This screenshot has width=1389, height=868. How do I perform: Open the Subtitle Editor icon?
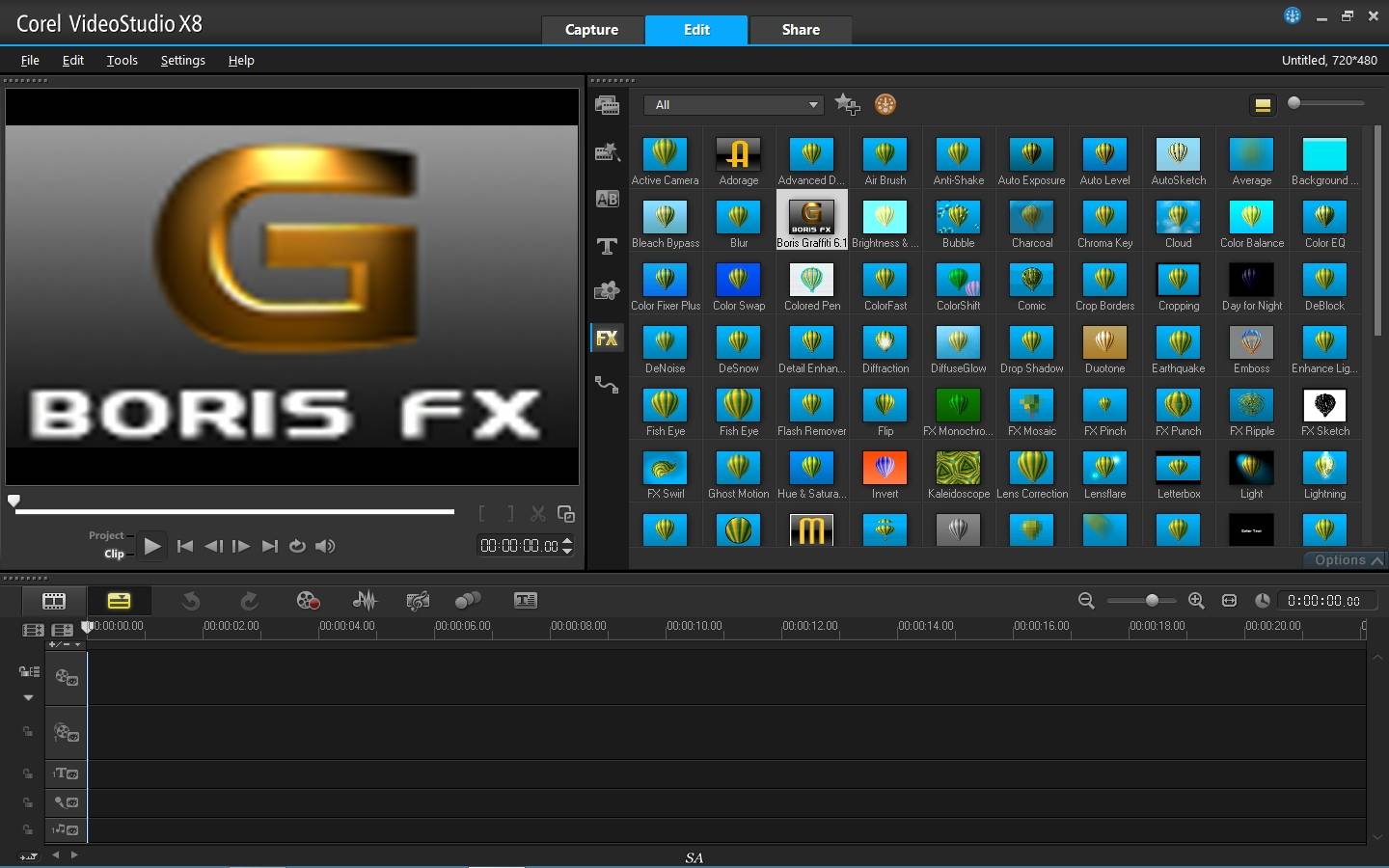(526, 601)
